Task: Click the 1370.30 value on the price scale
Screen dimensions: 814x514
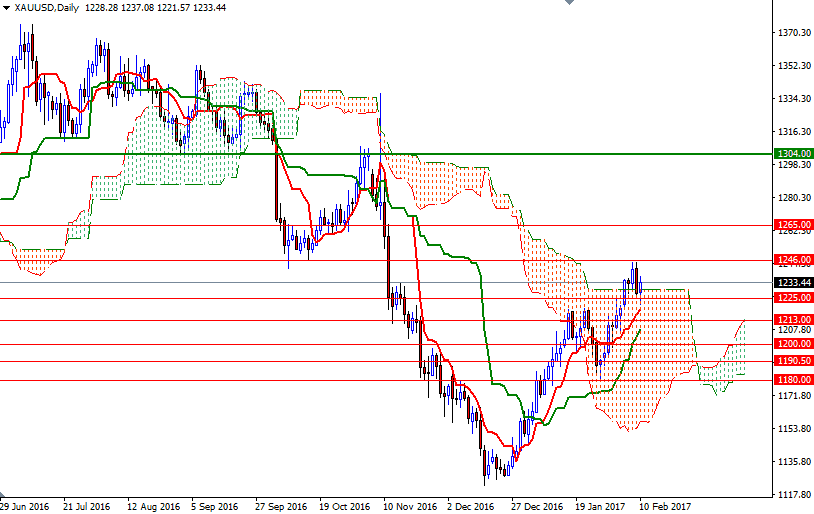Action: [793, 33]
